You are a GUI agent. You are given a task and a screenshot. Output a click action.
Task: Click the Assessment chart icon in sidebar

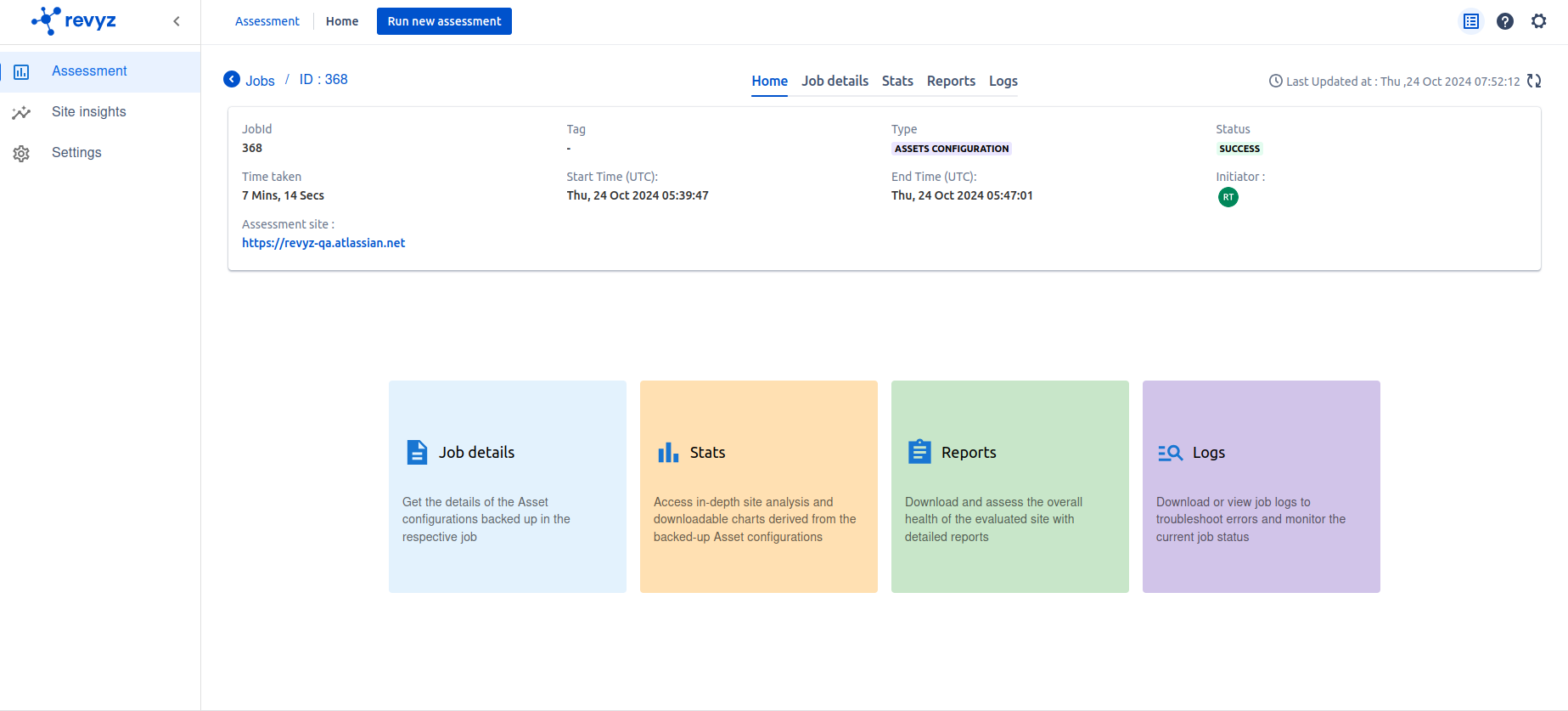[x=21, y=72]
